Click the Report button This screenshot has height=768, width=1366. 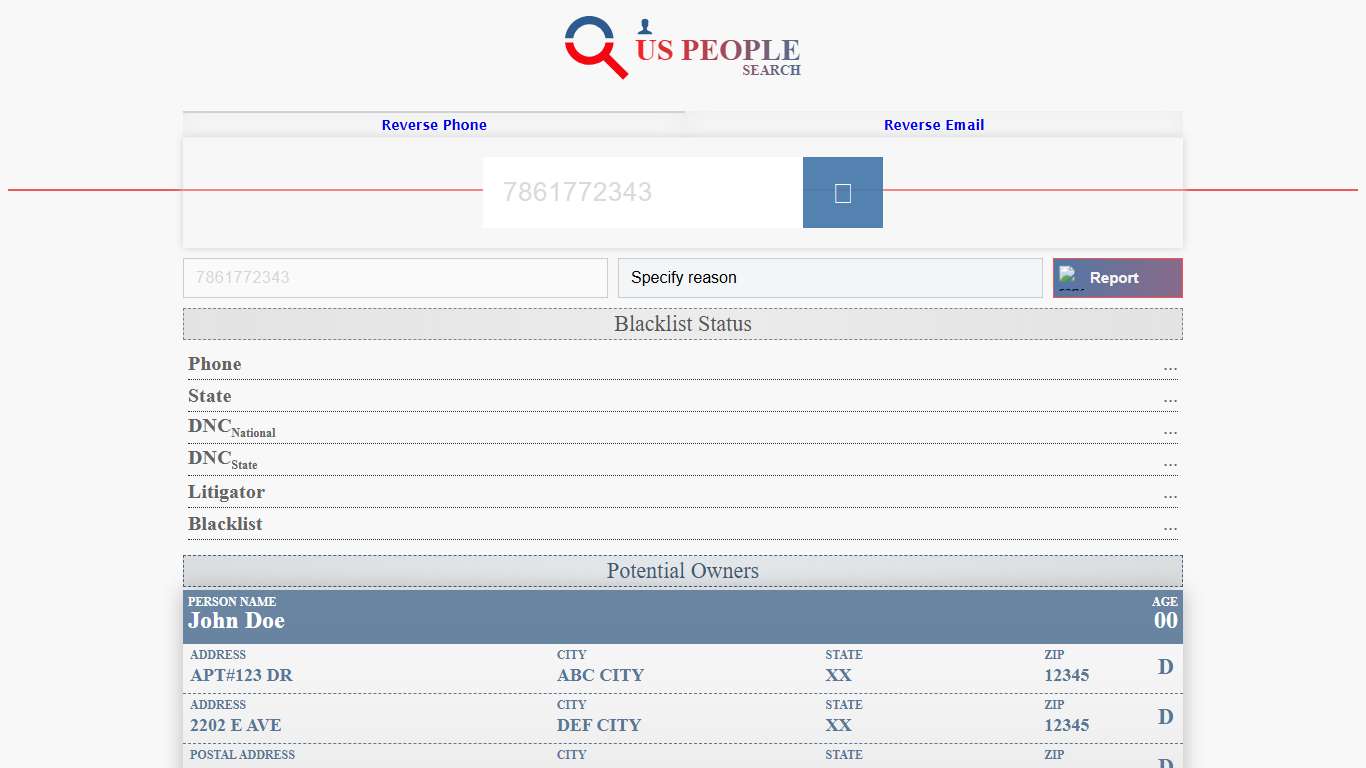click(x=1117, y=277)
